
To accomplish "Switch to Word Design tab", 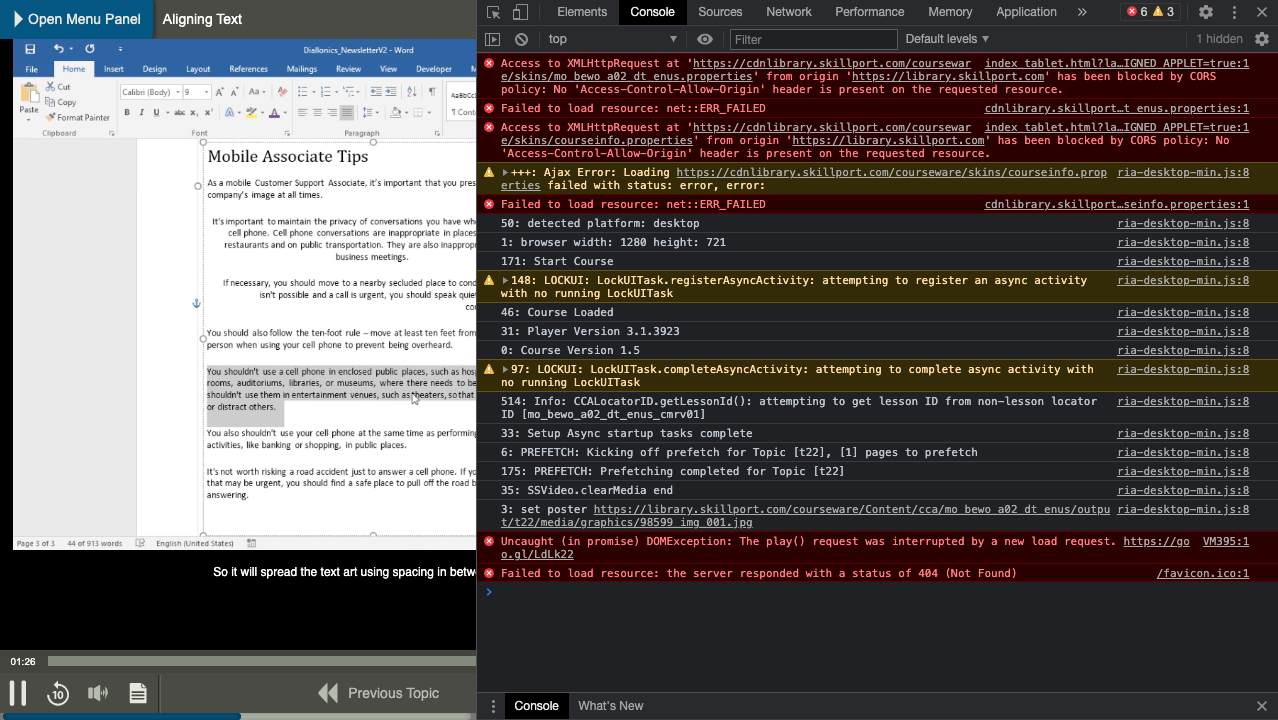I will click(154, 69).
